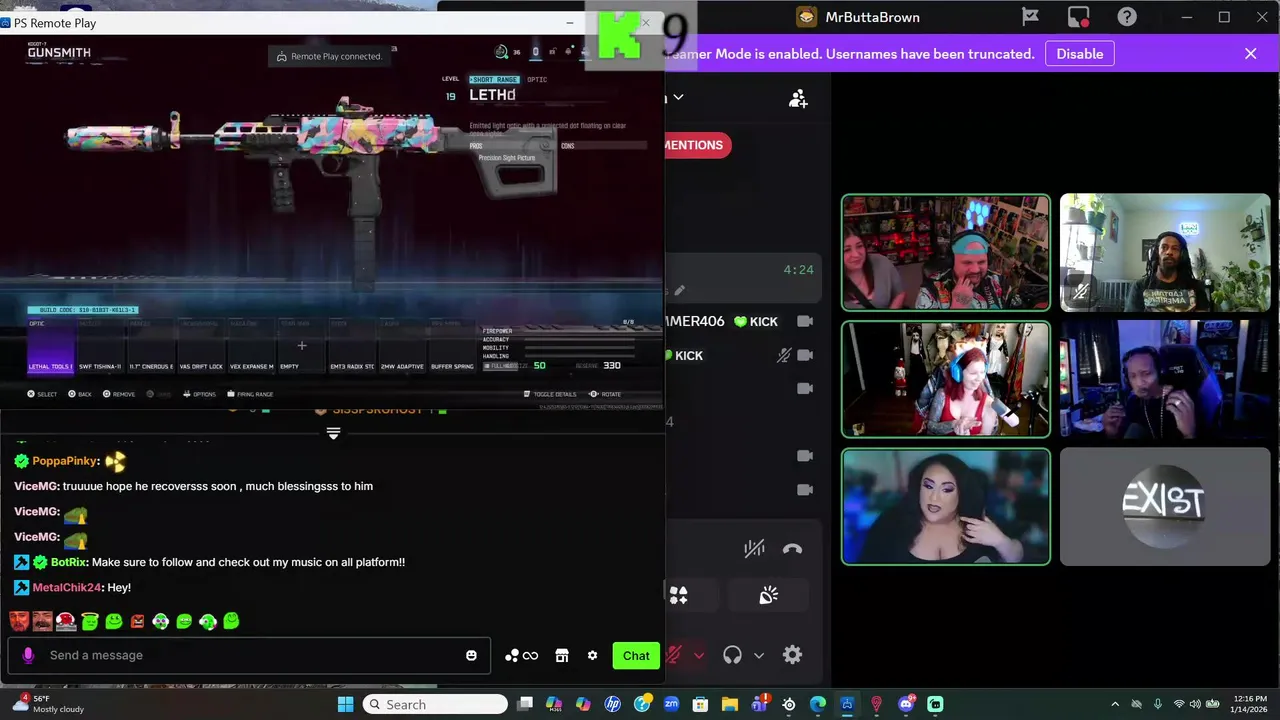Click the Discord screen recording indicator icon
Viewport: 1280px width, 720px height.
click(x=1078, y=17)
